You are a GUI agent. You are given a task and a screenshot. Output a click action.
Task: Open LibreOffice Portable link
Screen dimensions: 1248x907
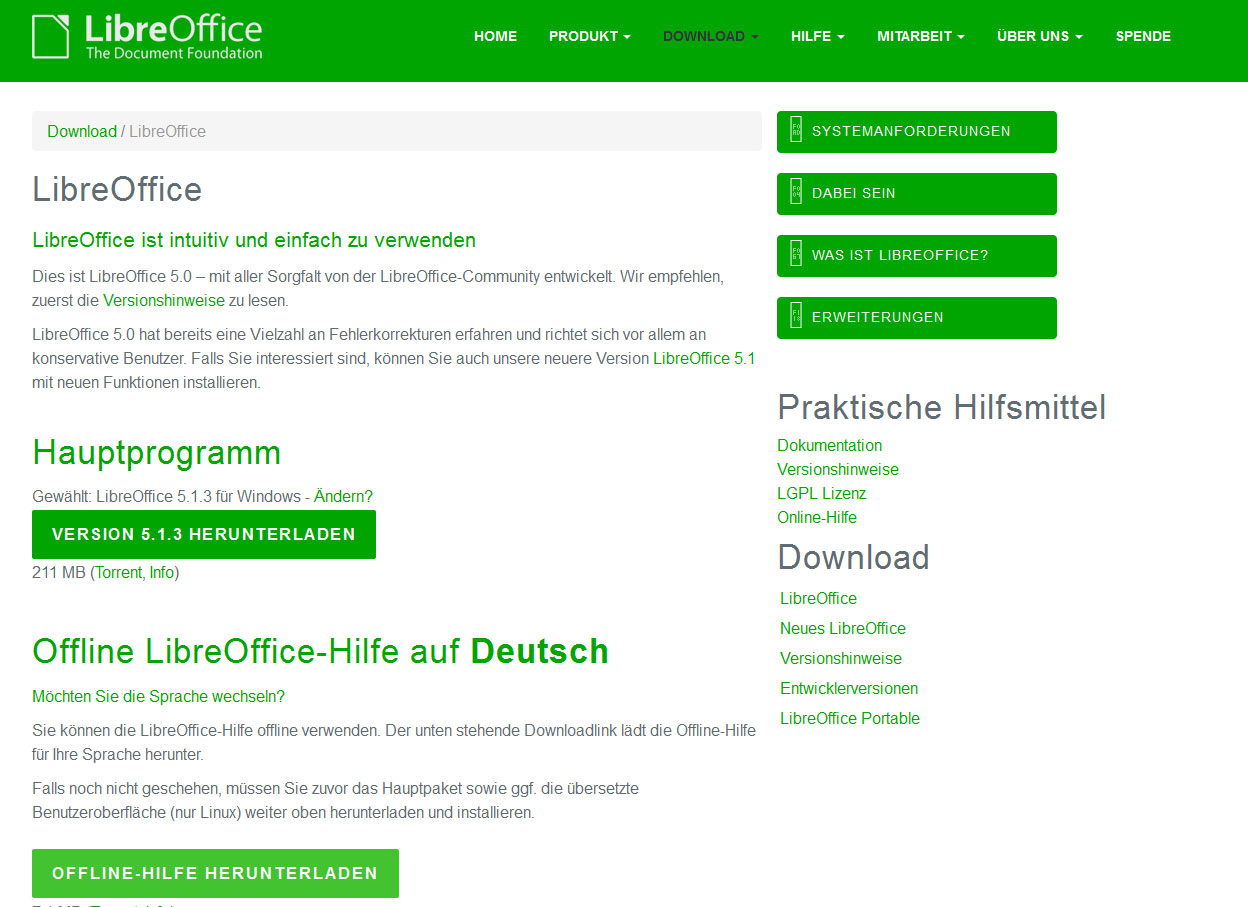(x=850, y=718)
